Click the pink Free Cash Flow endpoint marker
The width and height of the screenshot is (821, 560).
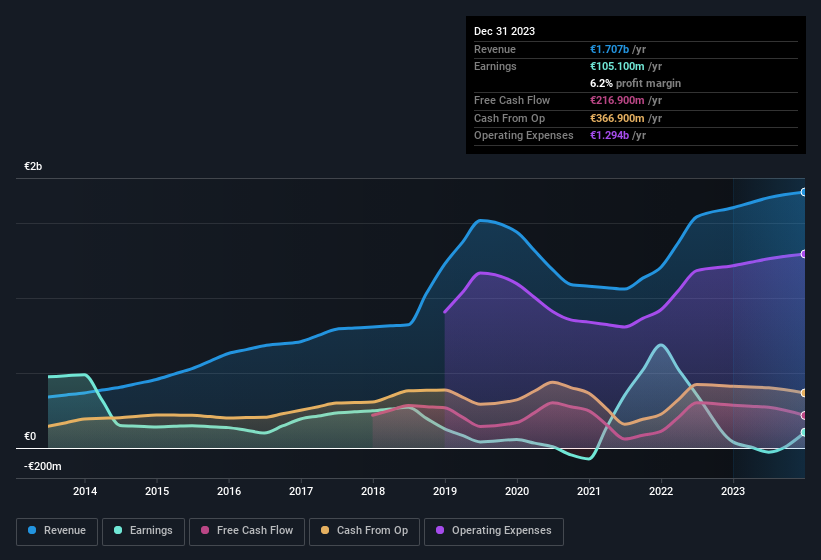tap(804, 415)
